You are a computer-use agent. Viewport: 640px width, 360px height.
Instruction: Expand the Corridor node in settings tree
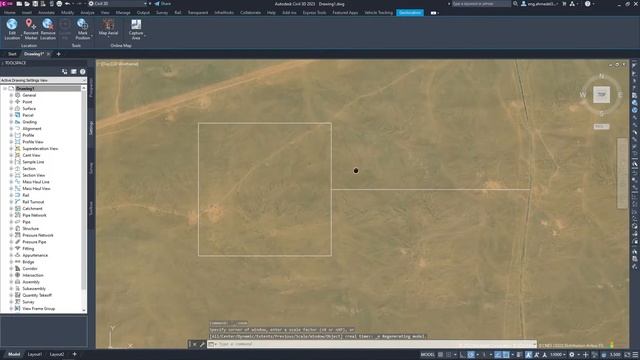(11, 269)
